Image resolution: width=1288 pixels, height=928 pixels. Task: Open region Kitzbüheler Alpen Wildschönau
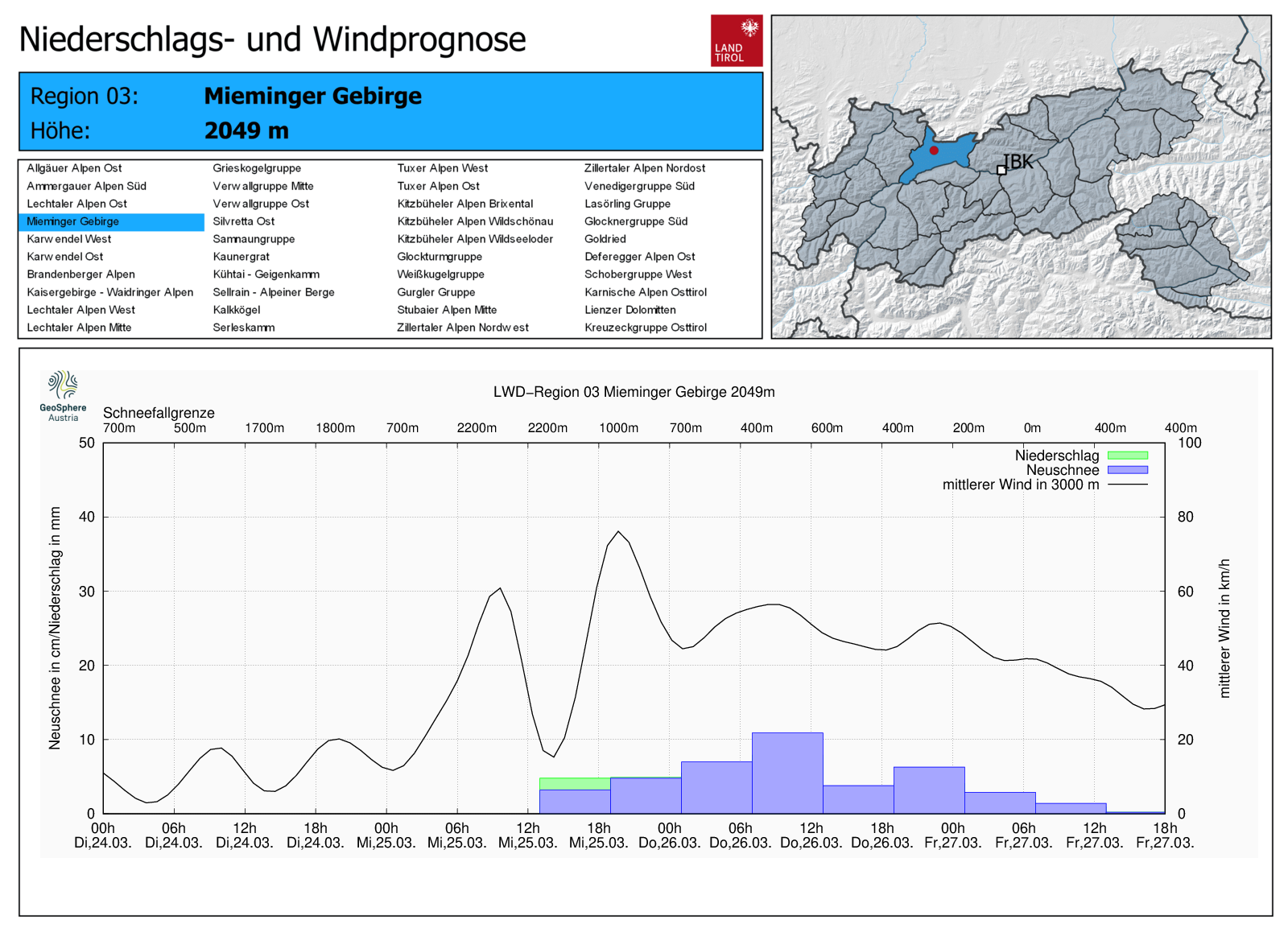(x=475, y=221)
